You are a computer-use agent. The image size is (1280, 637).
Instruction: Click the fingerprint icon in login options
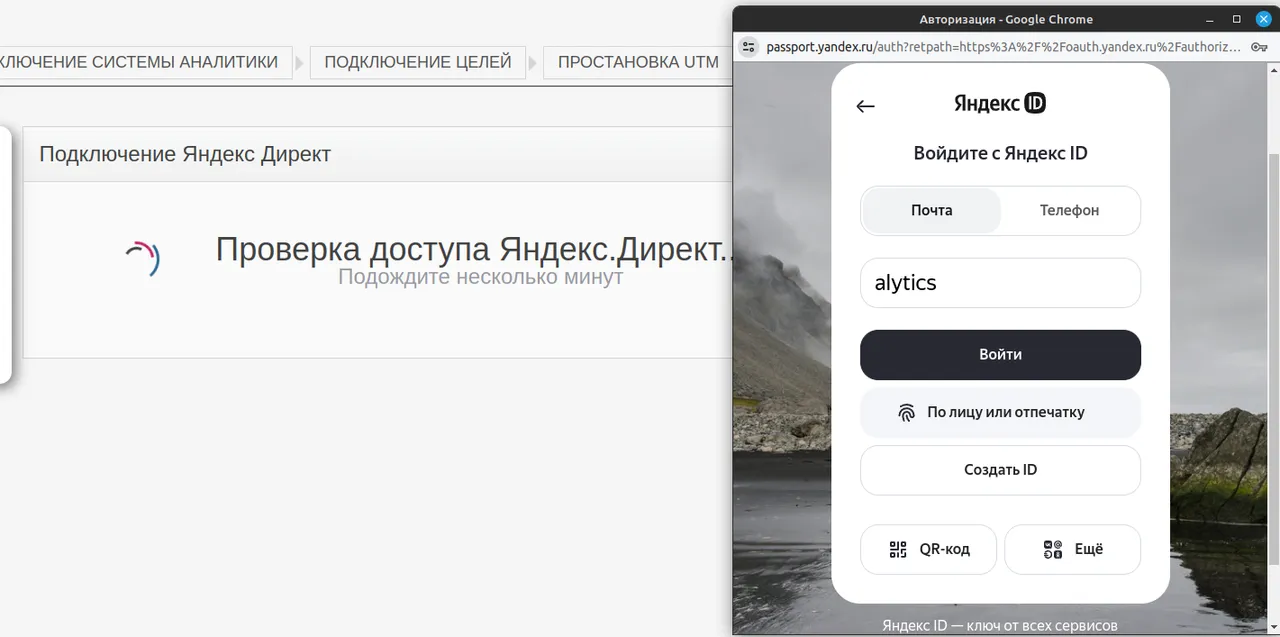[906, 412]
